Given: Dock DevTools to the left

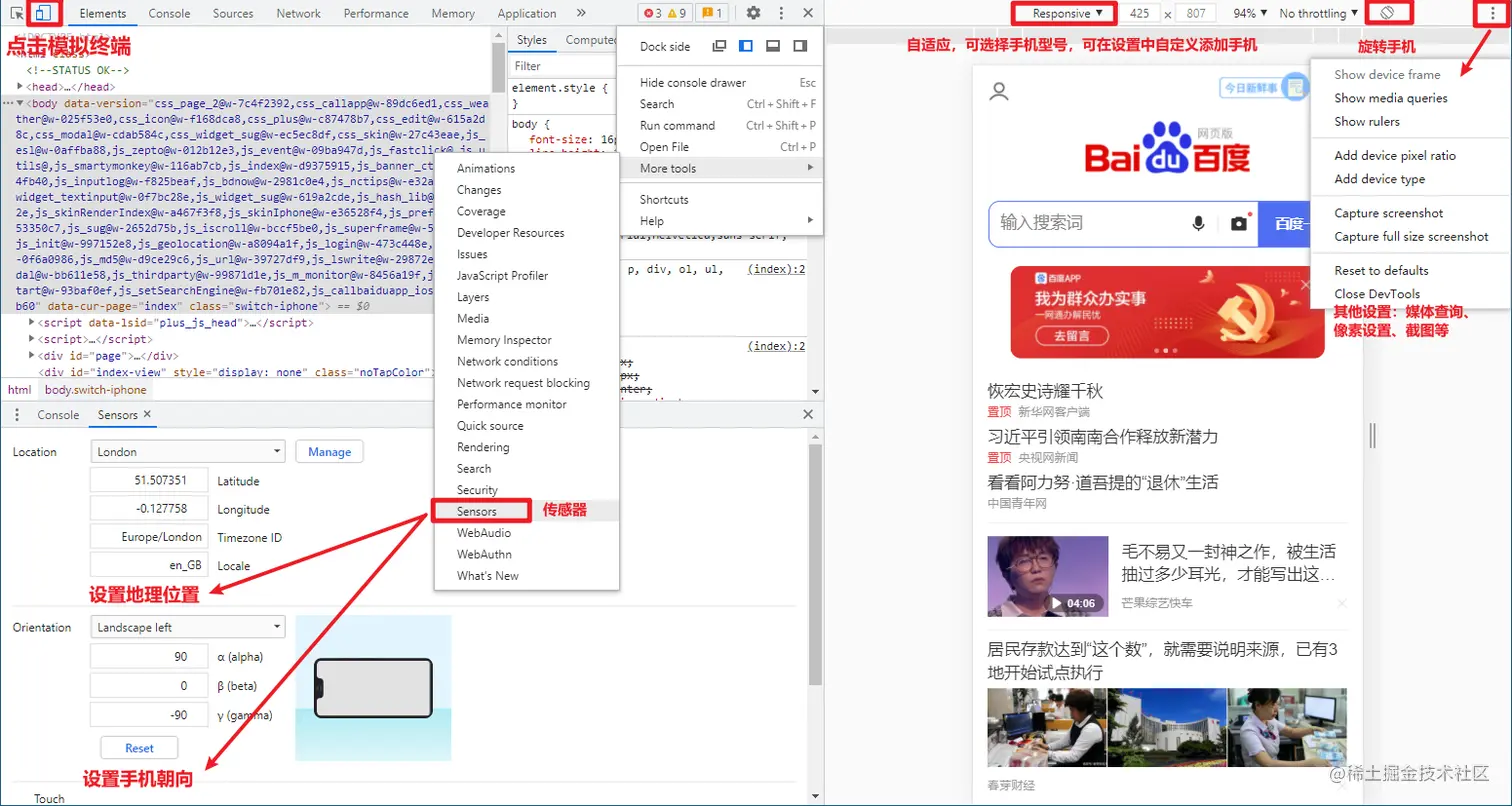Looking at the screenshot, I should 745,46.
